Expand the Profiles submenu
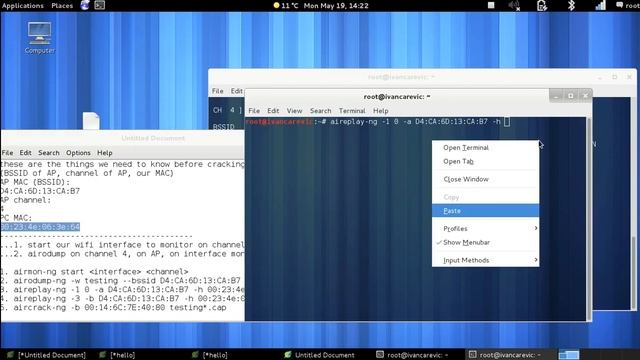The width and height of the screenshot is (640, 360). [485, 229]
